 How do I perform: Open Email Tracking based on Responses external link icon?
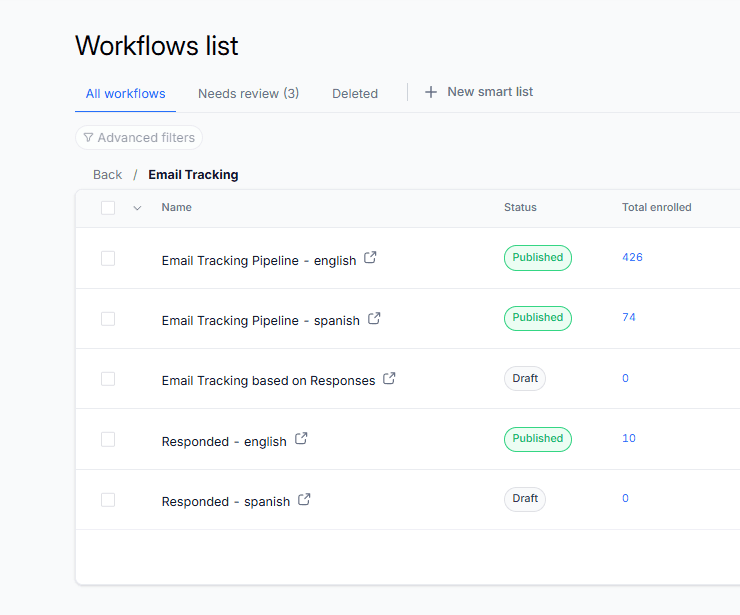click(389, 378)
